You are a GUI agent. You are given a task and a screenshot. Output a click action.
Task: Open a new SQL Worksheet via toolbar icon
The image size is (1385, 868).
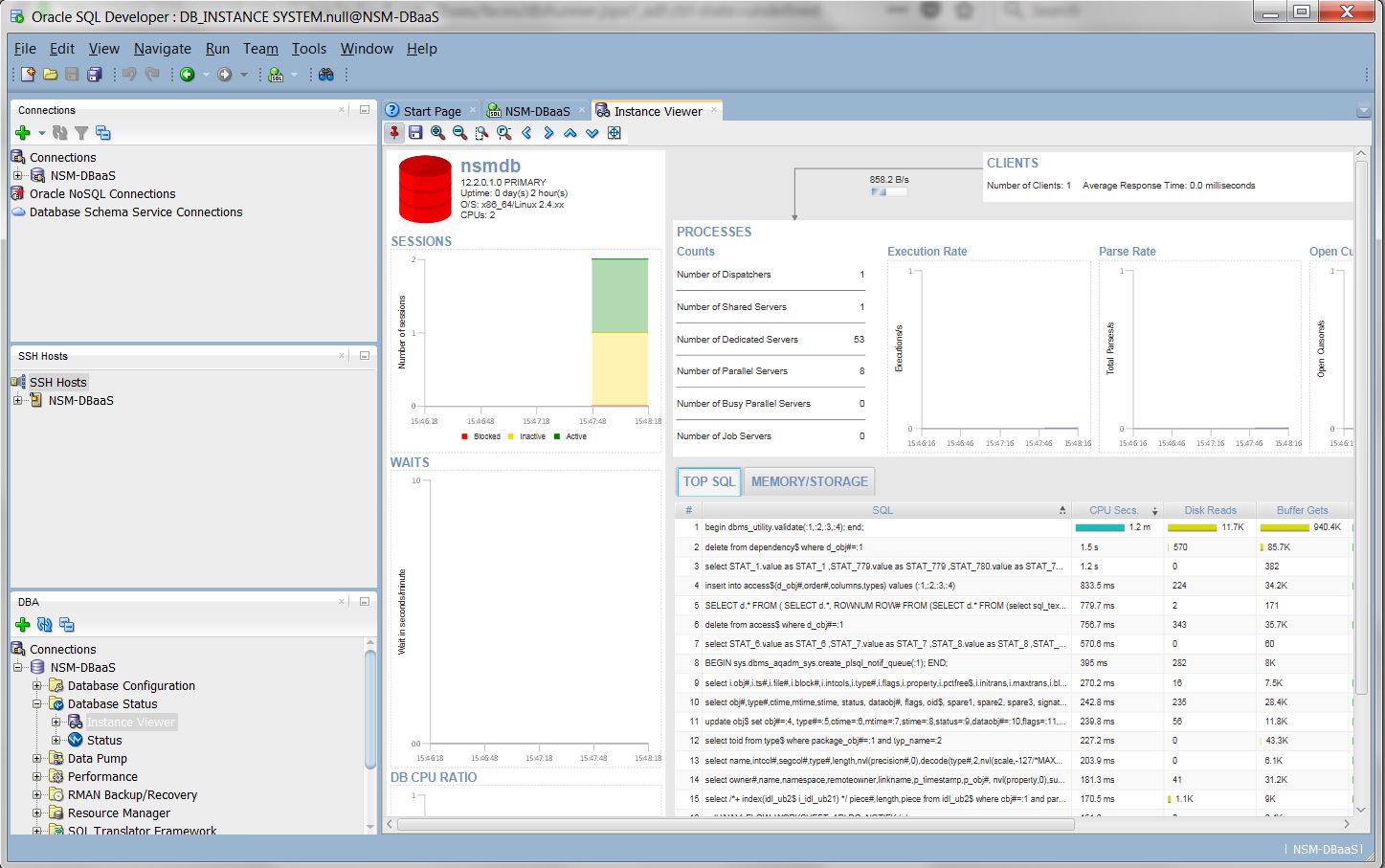(x=276, y=74)
